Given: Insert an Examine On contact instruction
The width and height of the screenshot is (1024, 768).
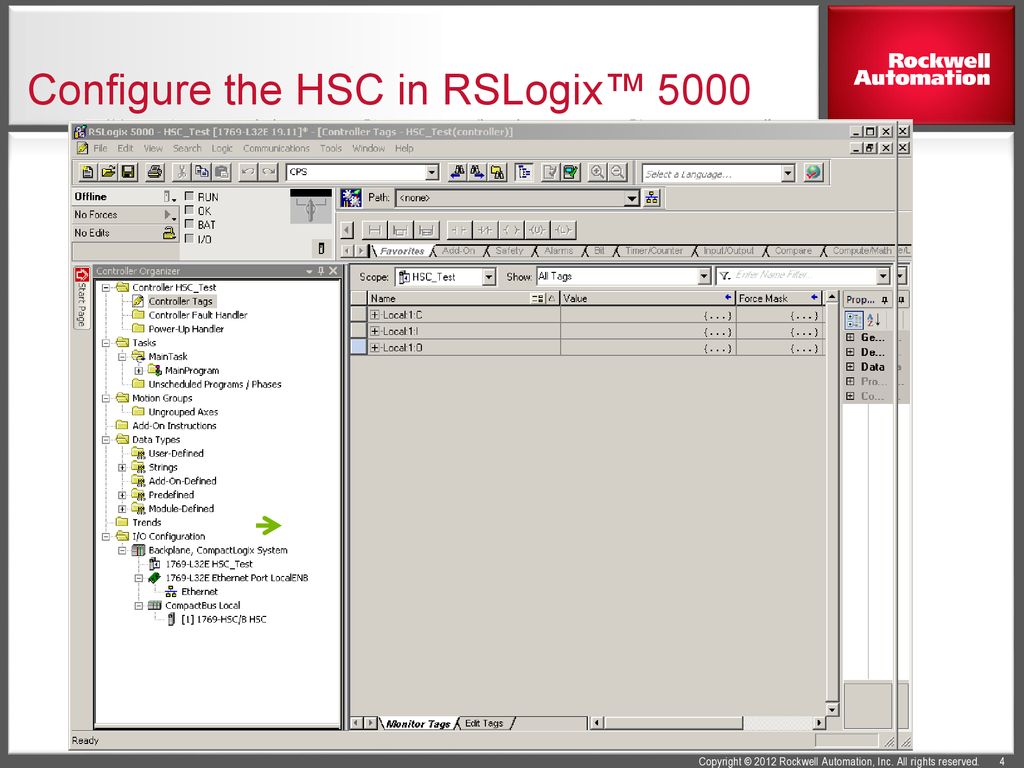Looking at the screenshot, I should pos(459,230).
